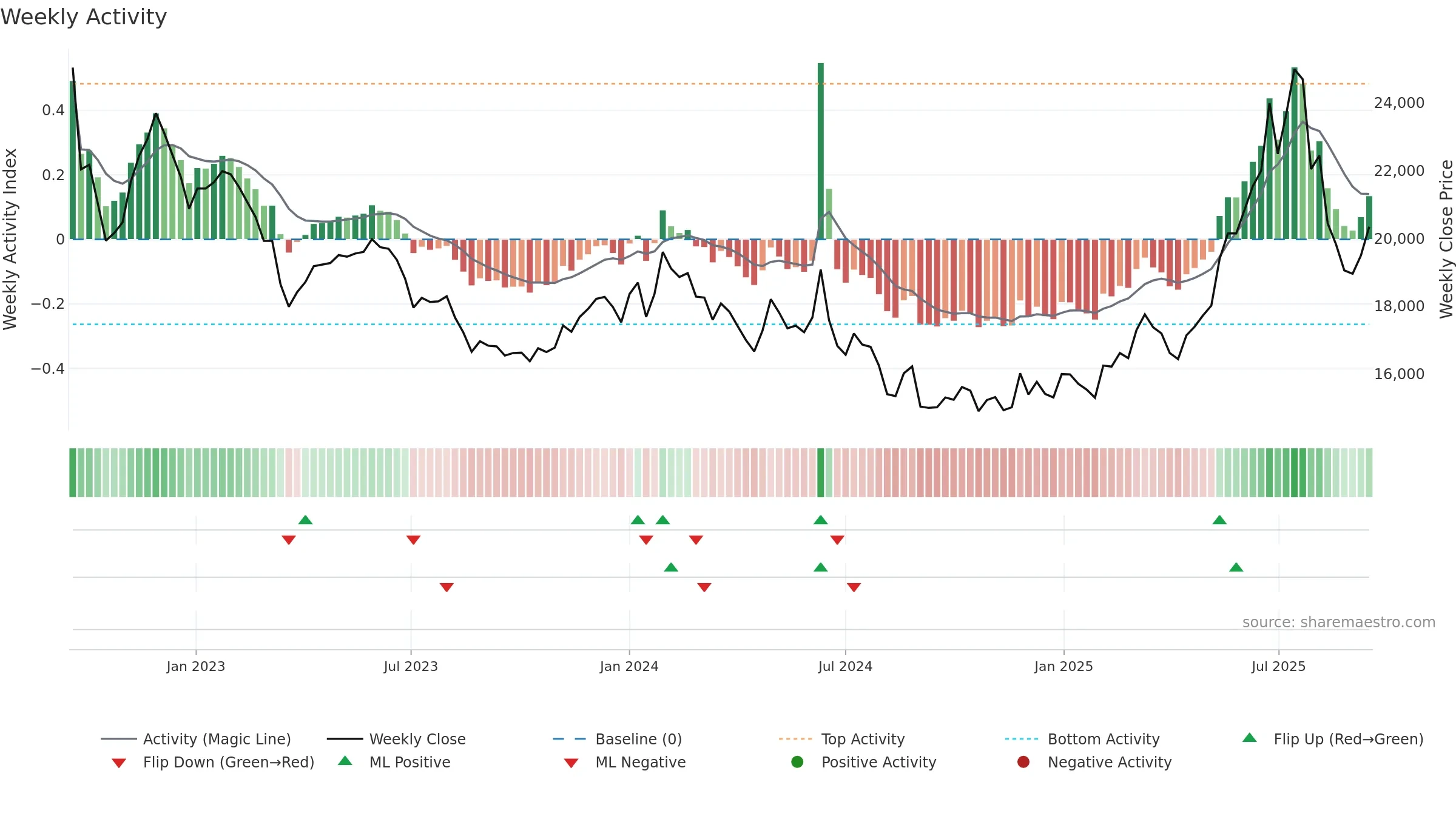Viewport: 1456px width, 819px height.
Task: Click the Jul 2024 x-axis label
Action: (x=845, y=666)
